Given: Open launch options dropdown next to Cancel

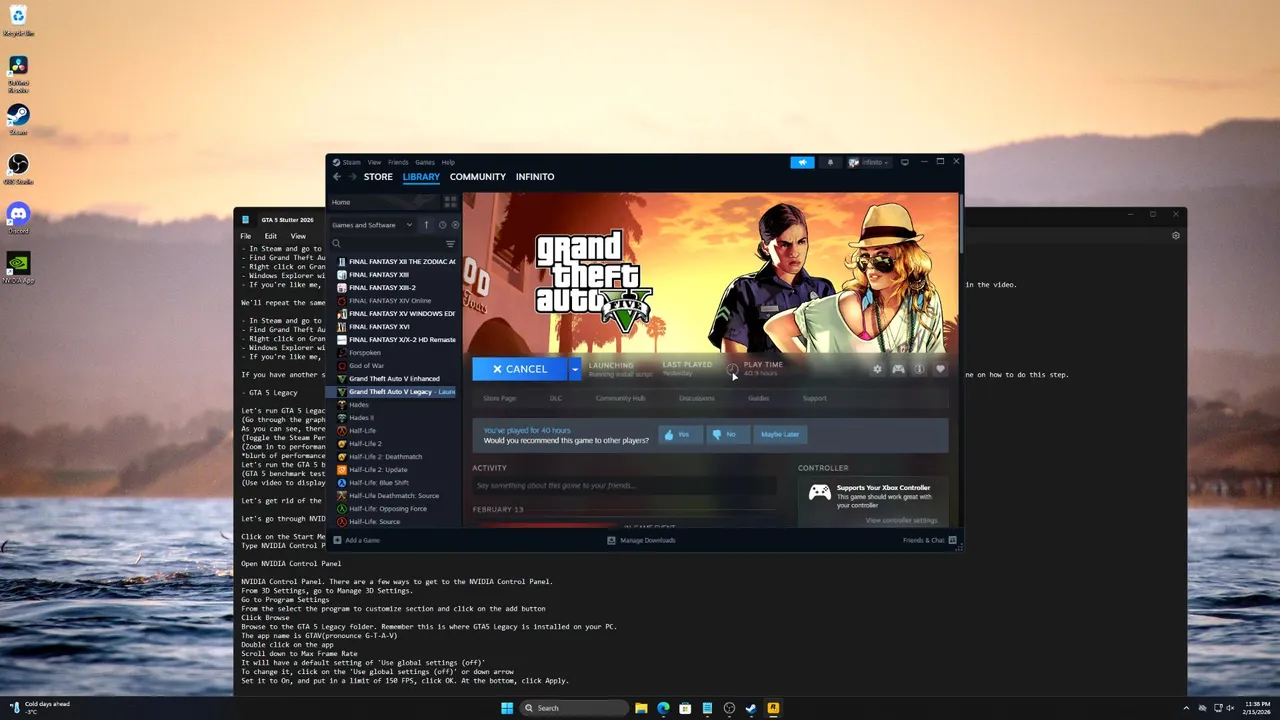Looking at the screenshot, I should pyautogui.click(x=575, y=369).
